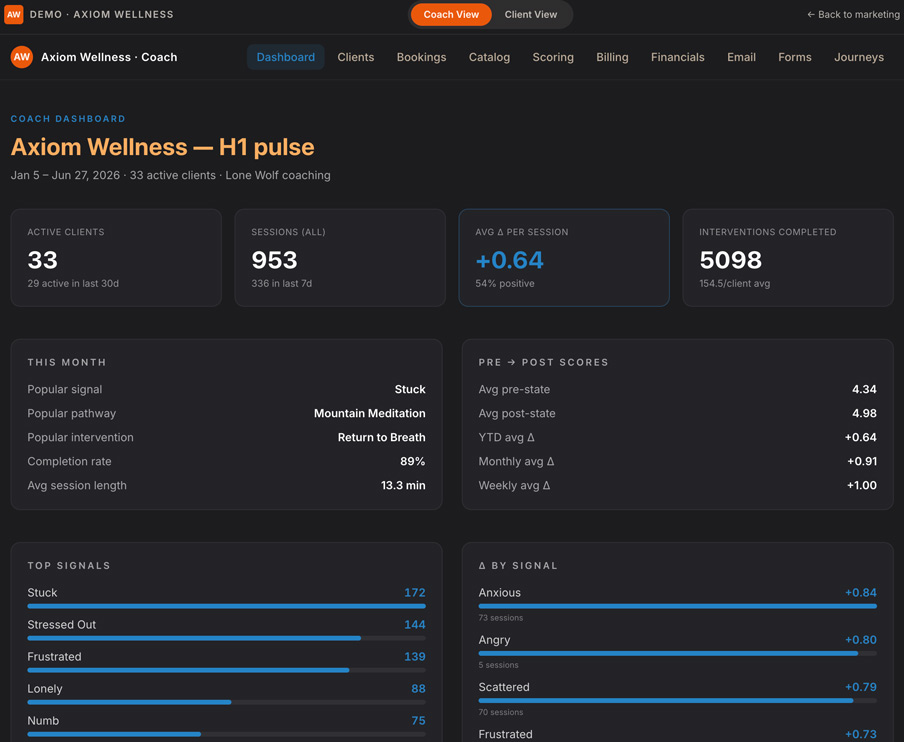The height and width of the screenshot is (742, 904).
Task: Click the Stuck signal progress bar
Action: point(227,606)
